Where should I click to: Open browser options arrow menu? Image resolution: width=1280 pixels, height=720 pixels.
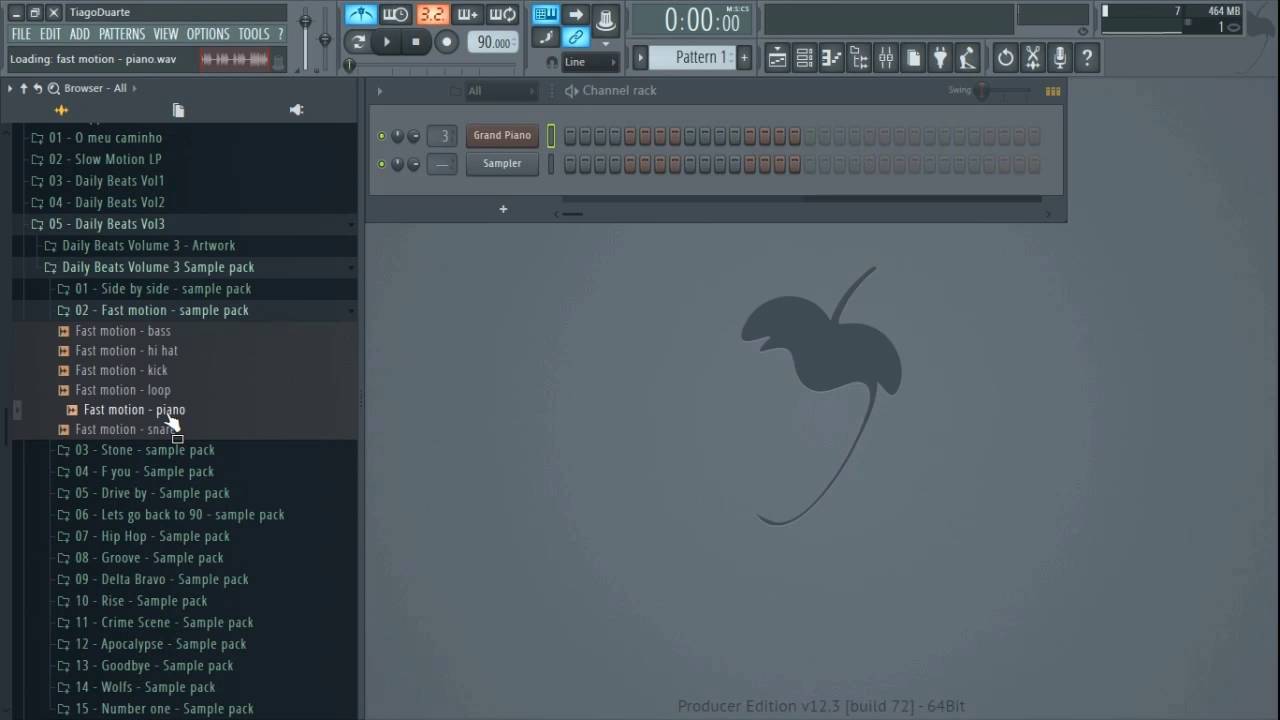point(10,88)
